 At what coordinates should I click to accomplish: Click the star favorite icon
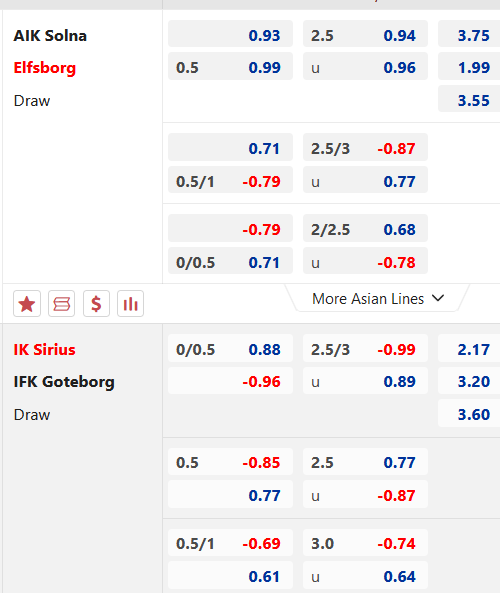[x=27, y=303]
